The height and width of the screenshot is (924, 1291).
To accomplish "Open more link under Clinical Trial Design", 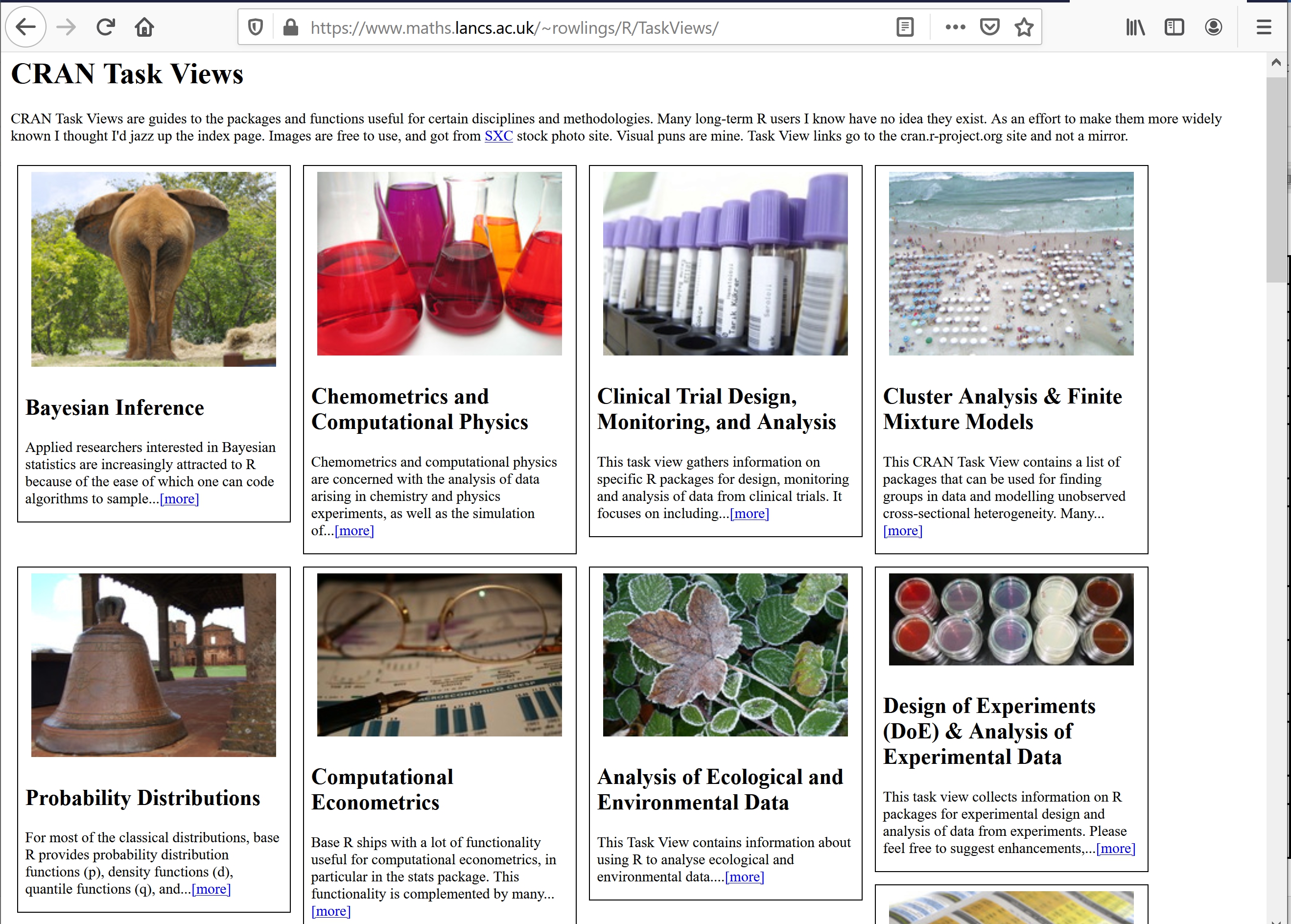I will point(749,514).
